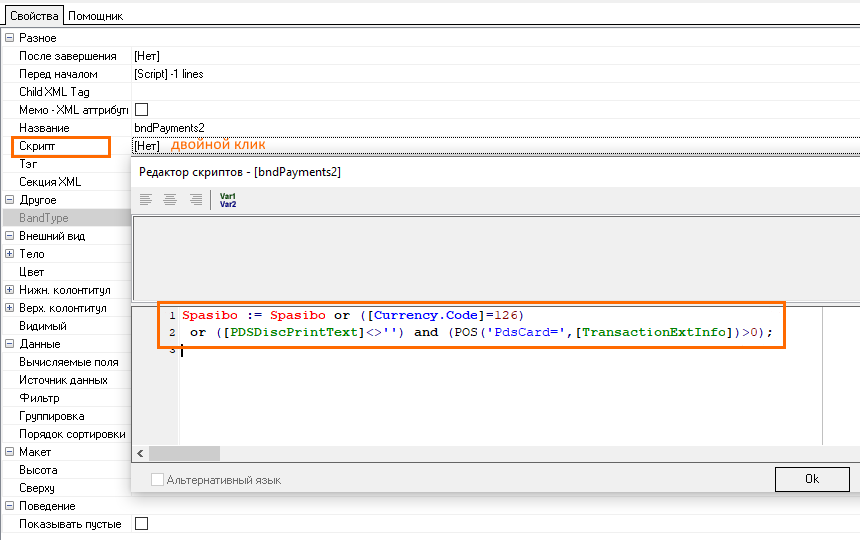
Task: Check the Альтернативный язык option
Action: 157,480
